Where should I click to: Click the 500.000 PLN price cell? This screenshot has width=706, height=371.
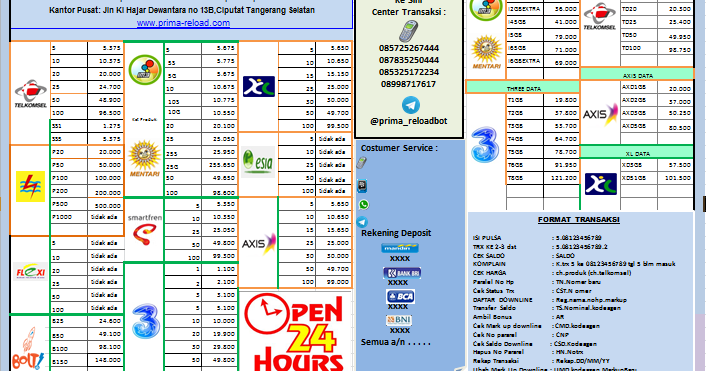(x=105, y=204)
